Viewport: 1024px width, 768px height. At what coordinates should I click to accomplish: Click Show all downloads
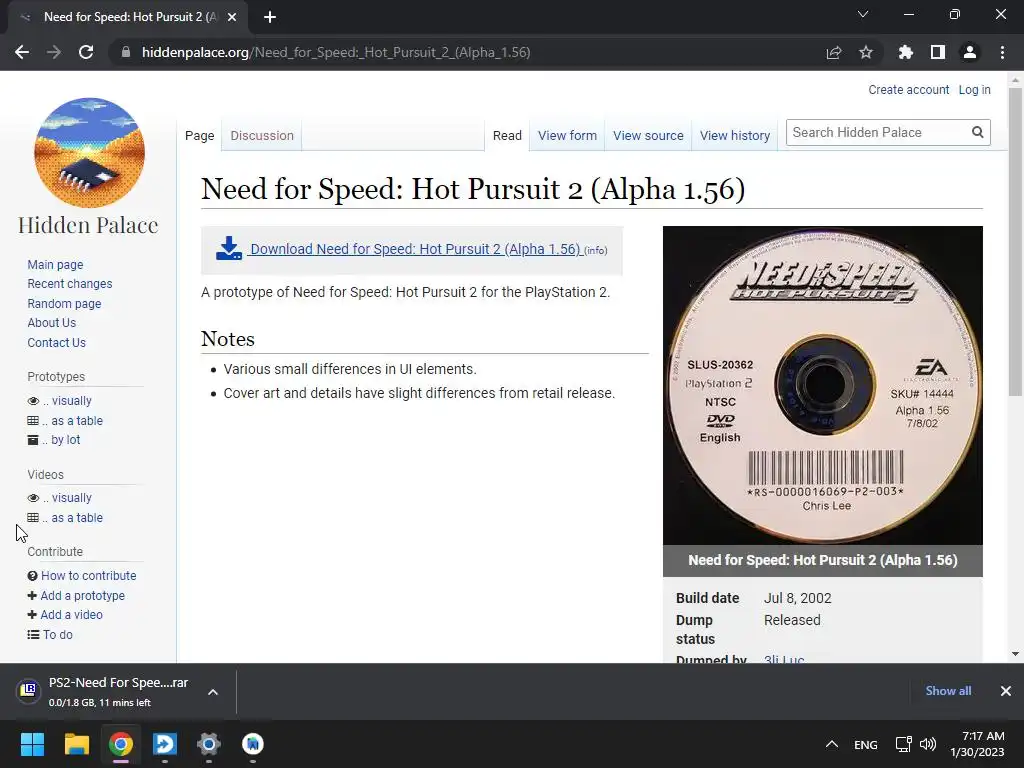pos(948,691)
